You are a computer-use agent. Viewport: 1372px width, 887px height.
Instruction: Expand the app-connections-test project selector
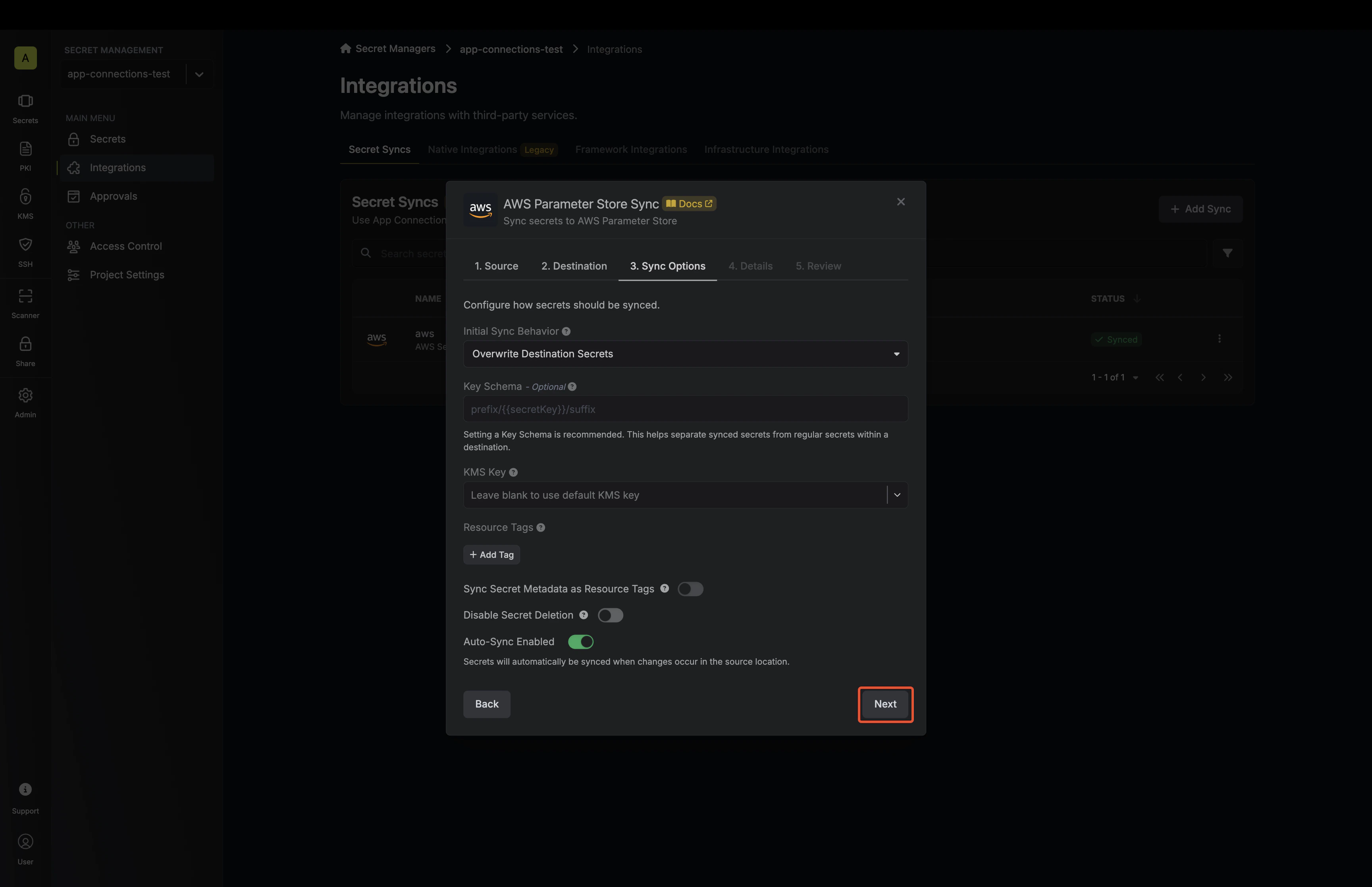coord(199,74)
